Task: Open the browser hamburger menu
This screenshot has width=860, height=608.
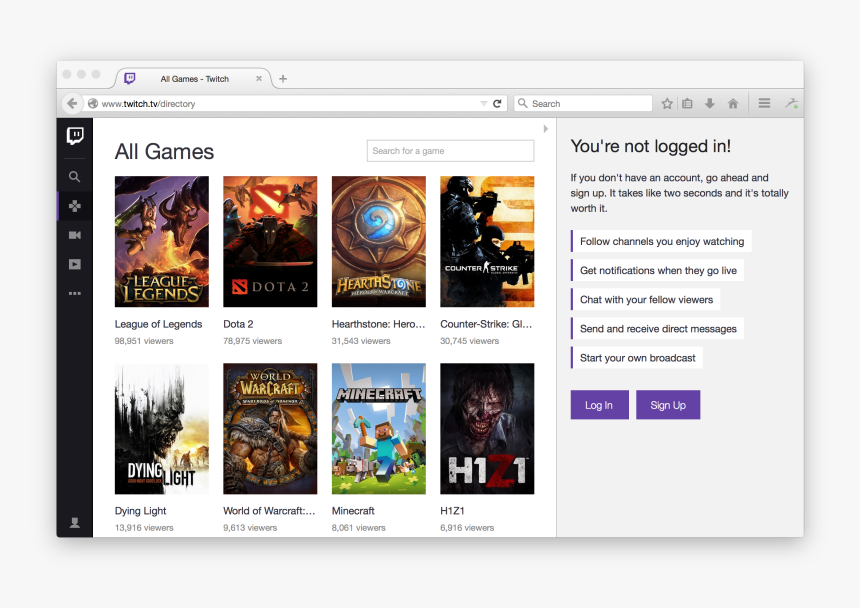Action: 764,103
